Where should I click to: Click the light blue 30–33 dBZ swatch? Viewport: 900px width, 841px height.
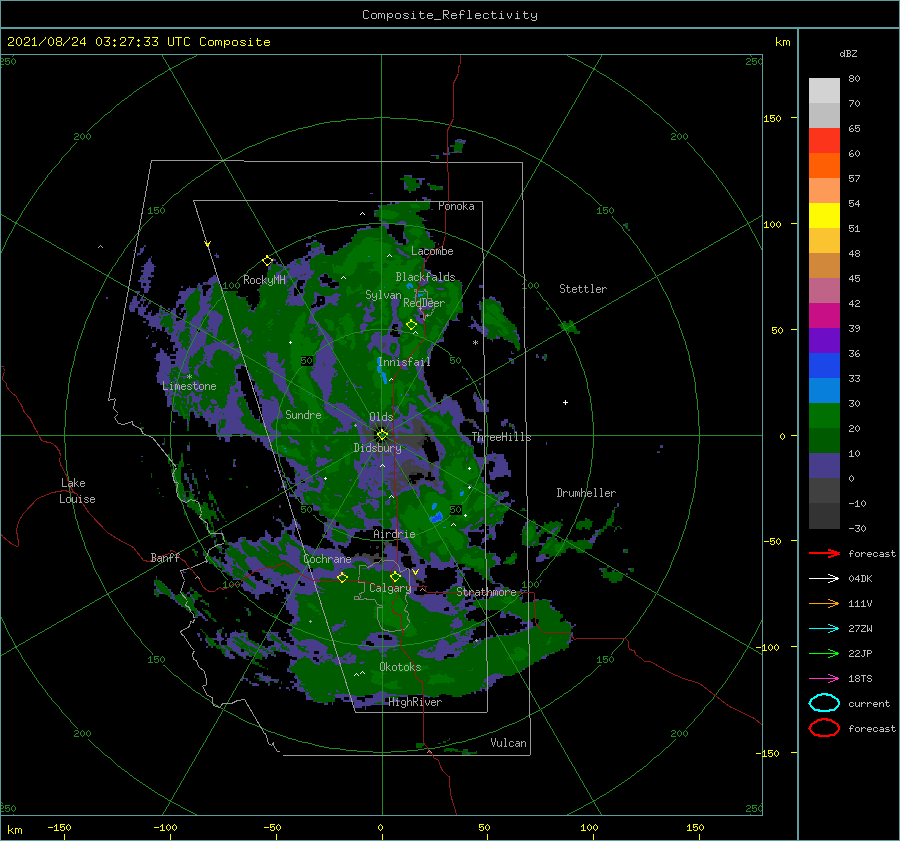[x=824, y=390]
